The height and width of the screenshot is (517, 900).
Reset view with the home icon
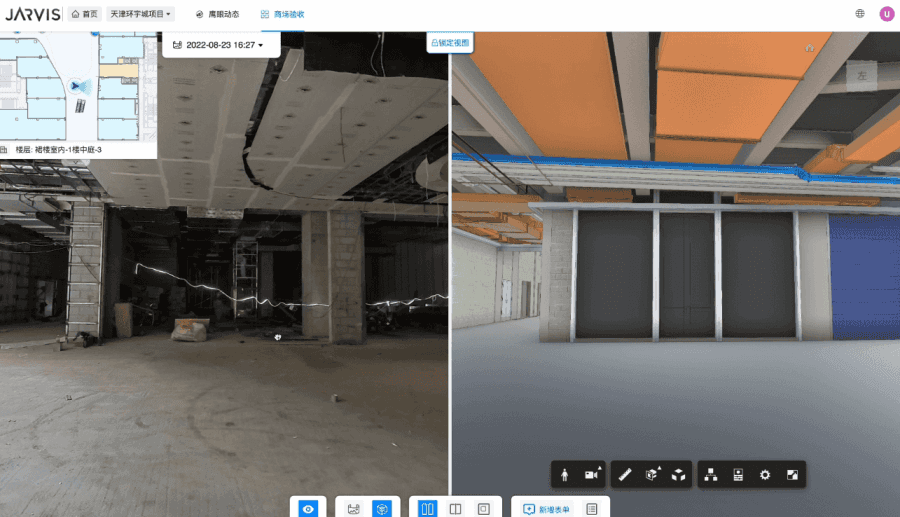809,48
